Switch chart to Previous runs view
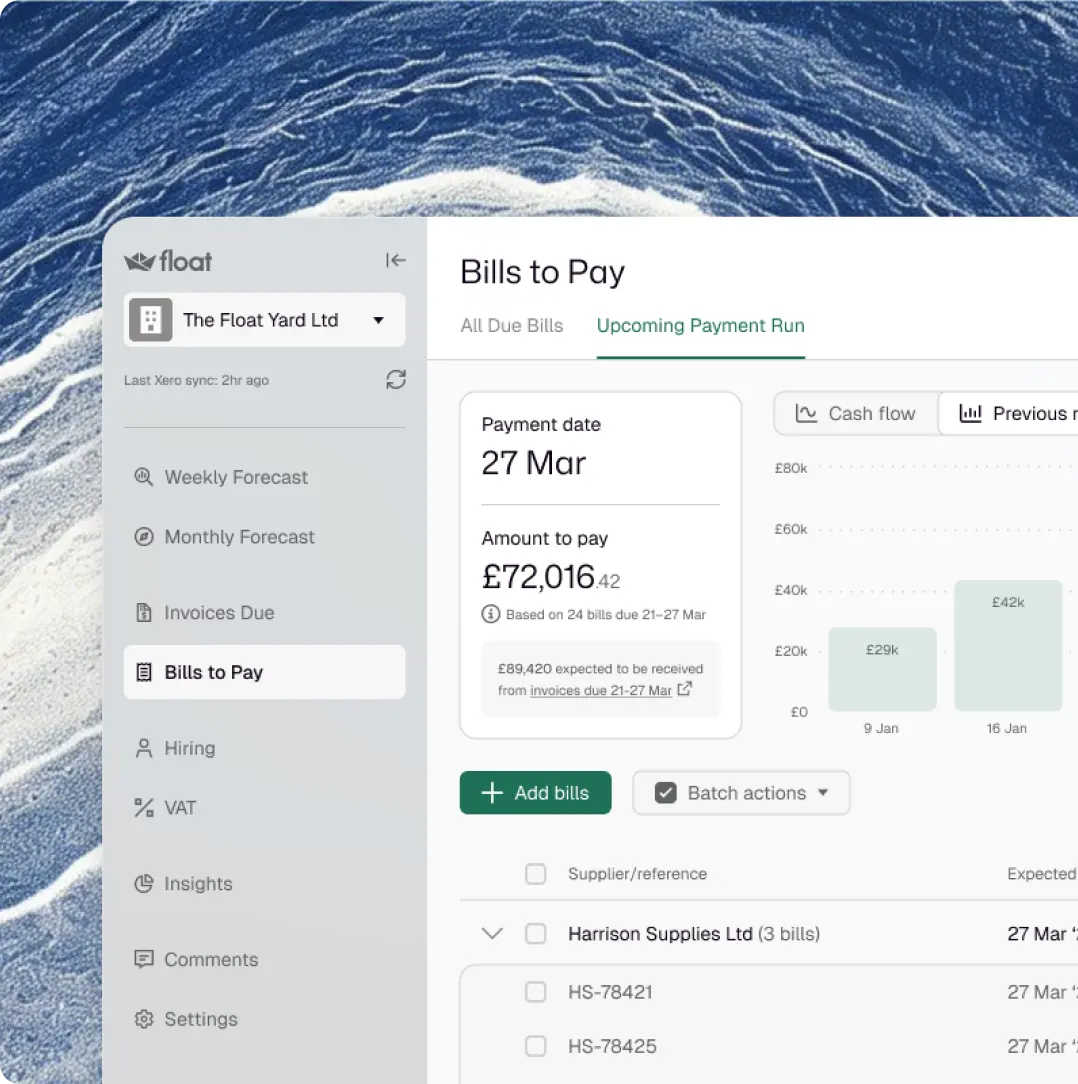The height and width of the screenshot is (1084, 1078). [1008, 413]
